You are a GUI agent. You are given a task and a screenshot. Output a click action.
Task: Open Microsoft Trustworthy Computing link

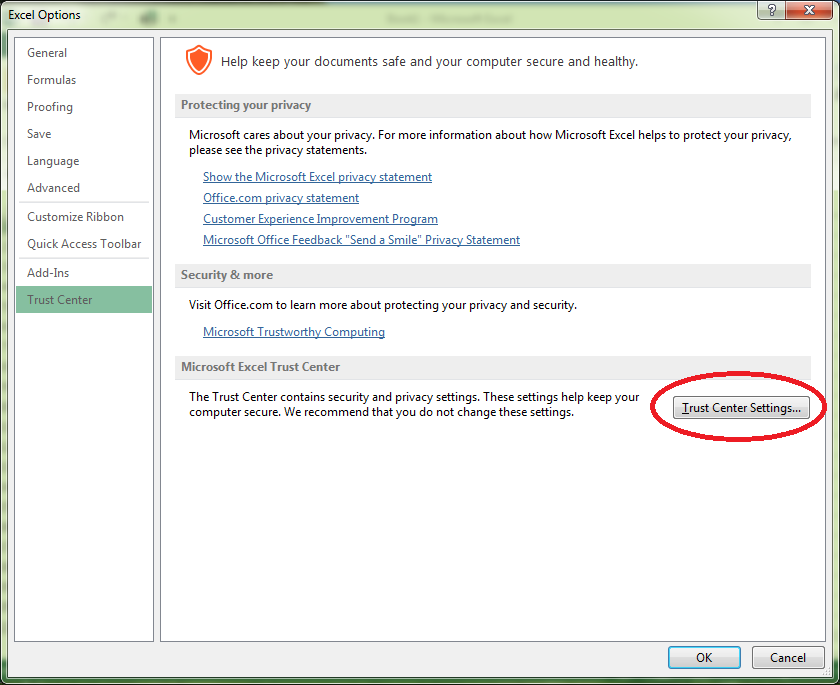pyautogui.click(x=294, y=332)
